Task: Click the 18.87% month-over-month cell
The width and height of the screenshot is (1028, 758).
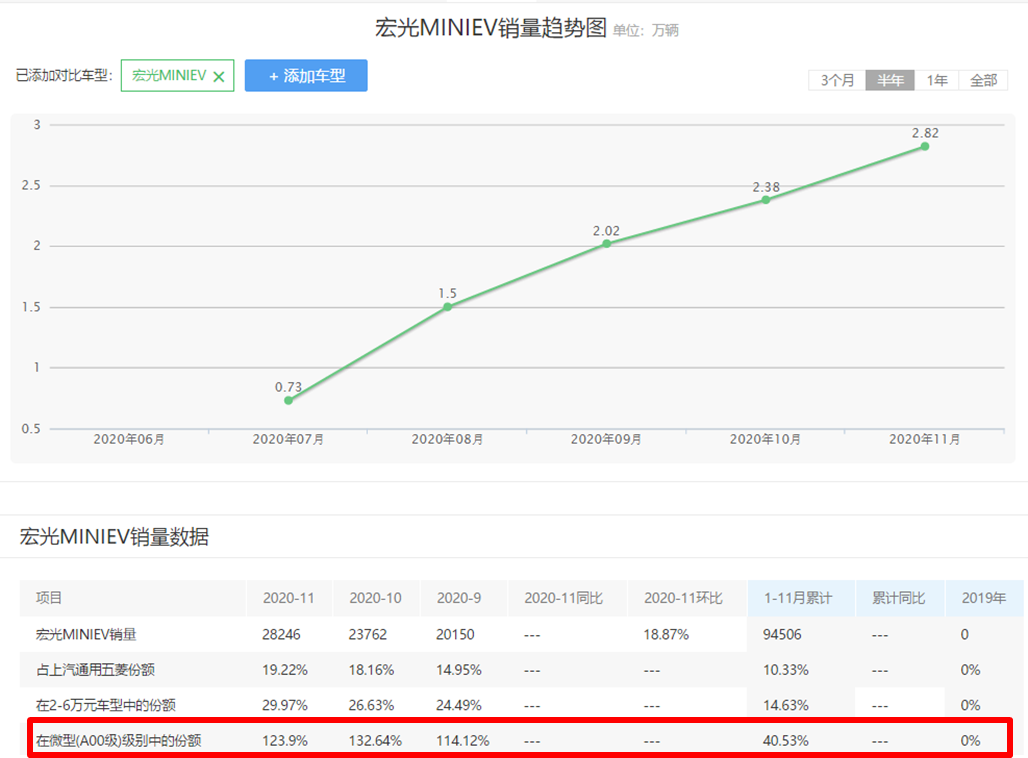Action: (x=666, y=635)
